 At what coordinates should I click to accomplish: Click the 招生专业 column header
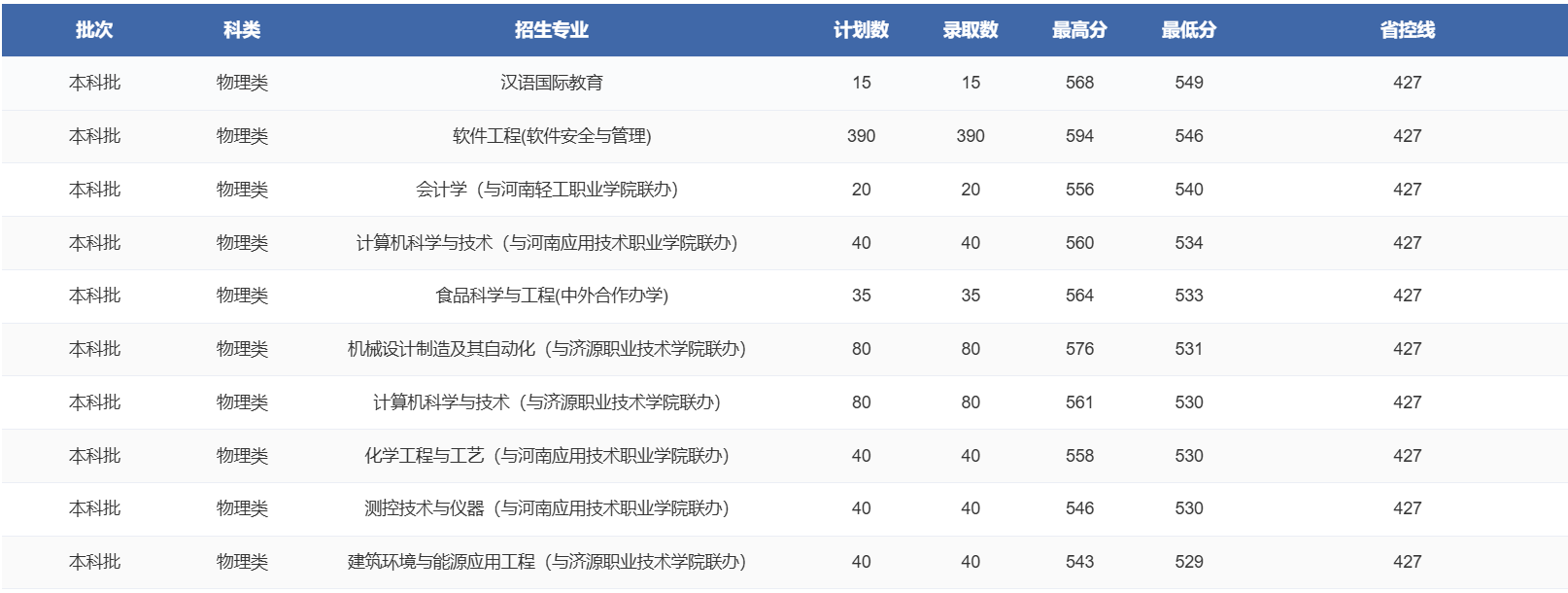click(552, 30)
